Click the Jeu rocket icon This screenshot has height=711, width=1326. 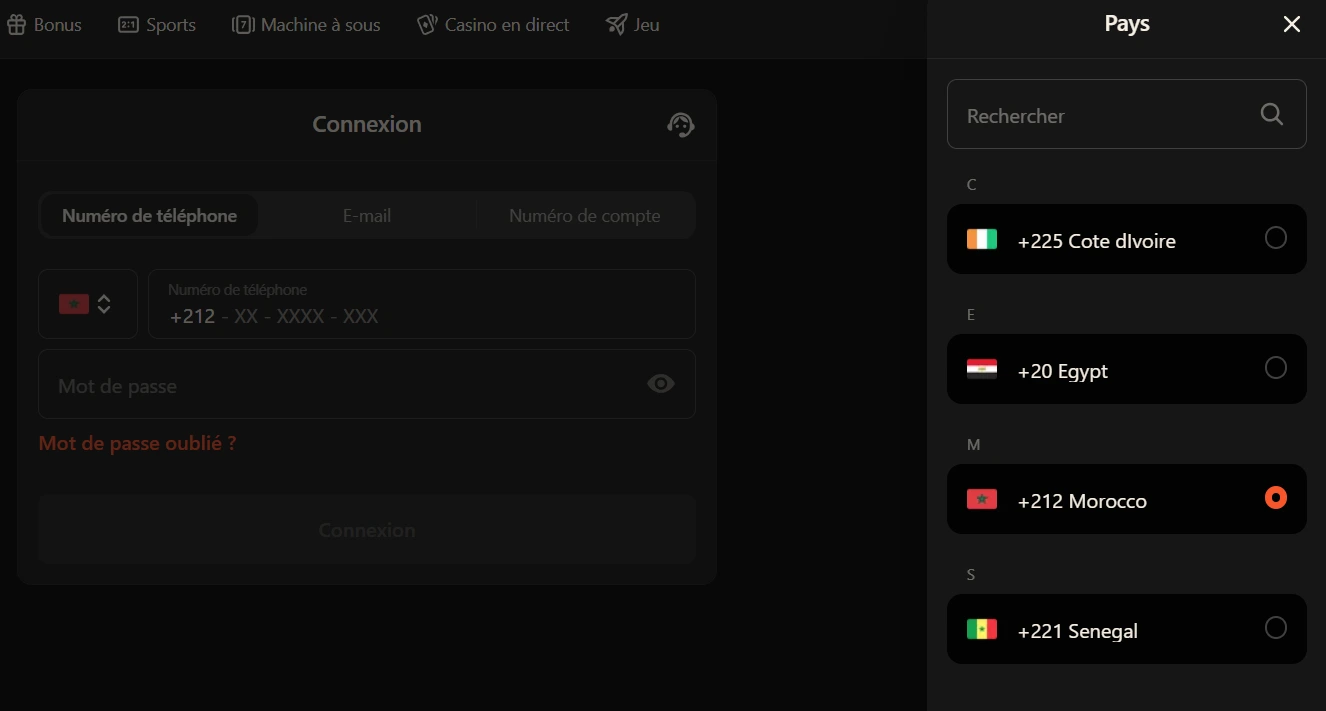(x=617, y=25)
